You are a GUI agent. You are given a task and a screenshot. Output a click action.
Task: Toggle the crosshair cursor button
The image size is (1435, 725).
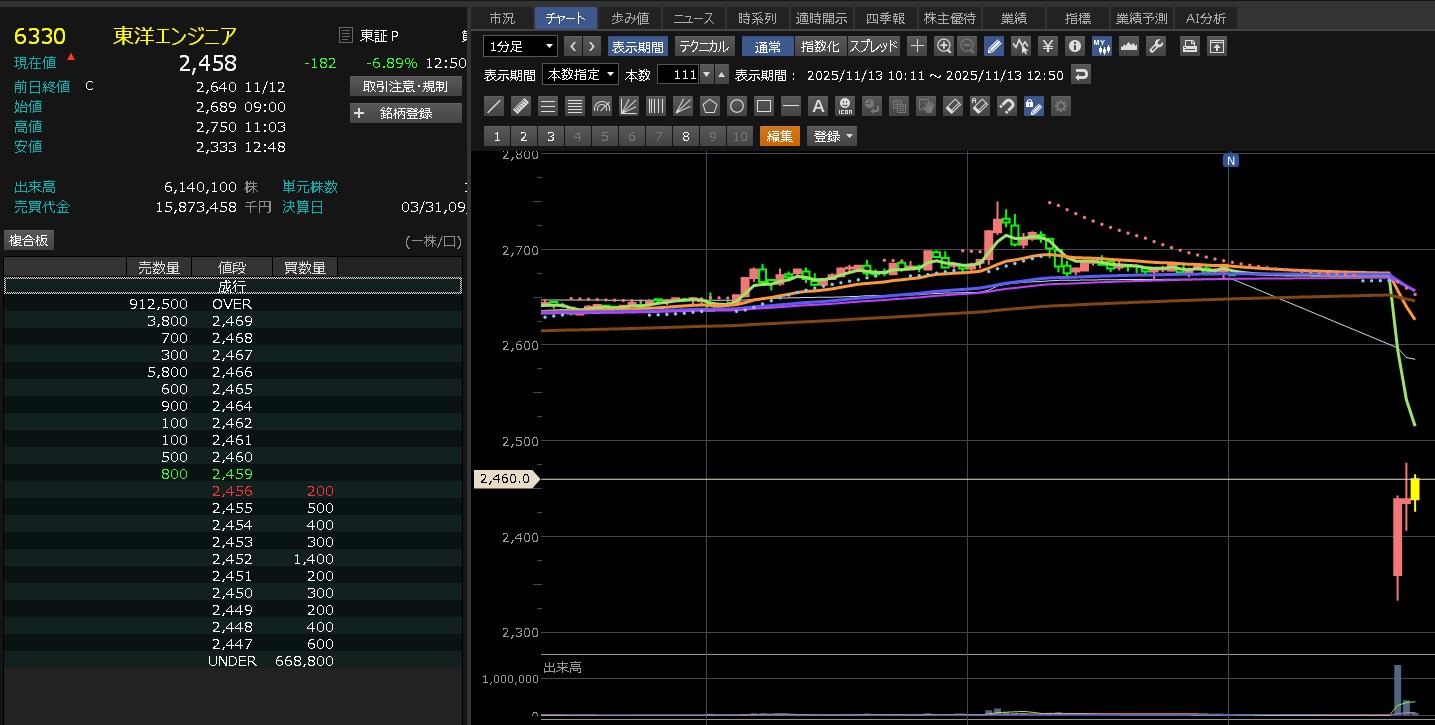click(x=917, y=46)
